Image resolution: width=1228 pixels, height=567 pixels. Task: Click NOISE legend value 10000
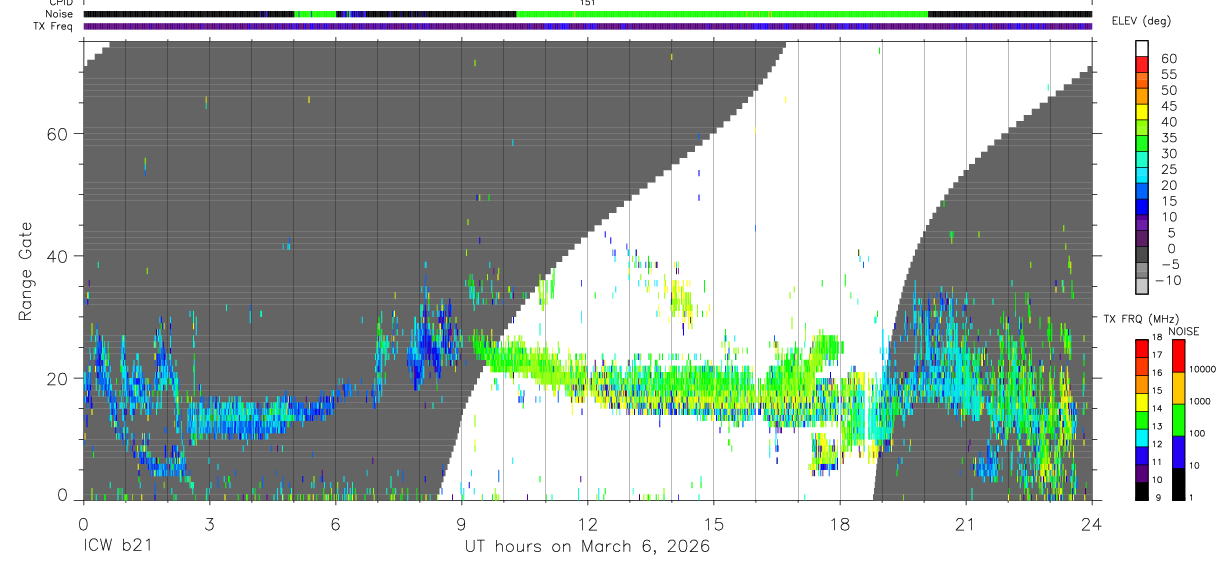click(x=1204, y=369)
